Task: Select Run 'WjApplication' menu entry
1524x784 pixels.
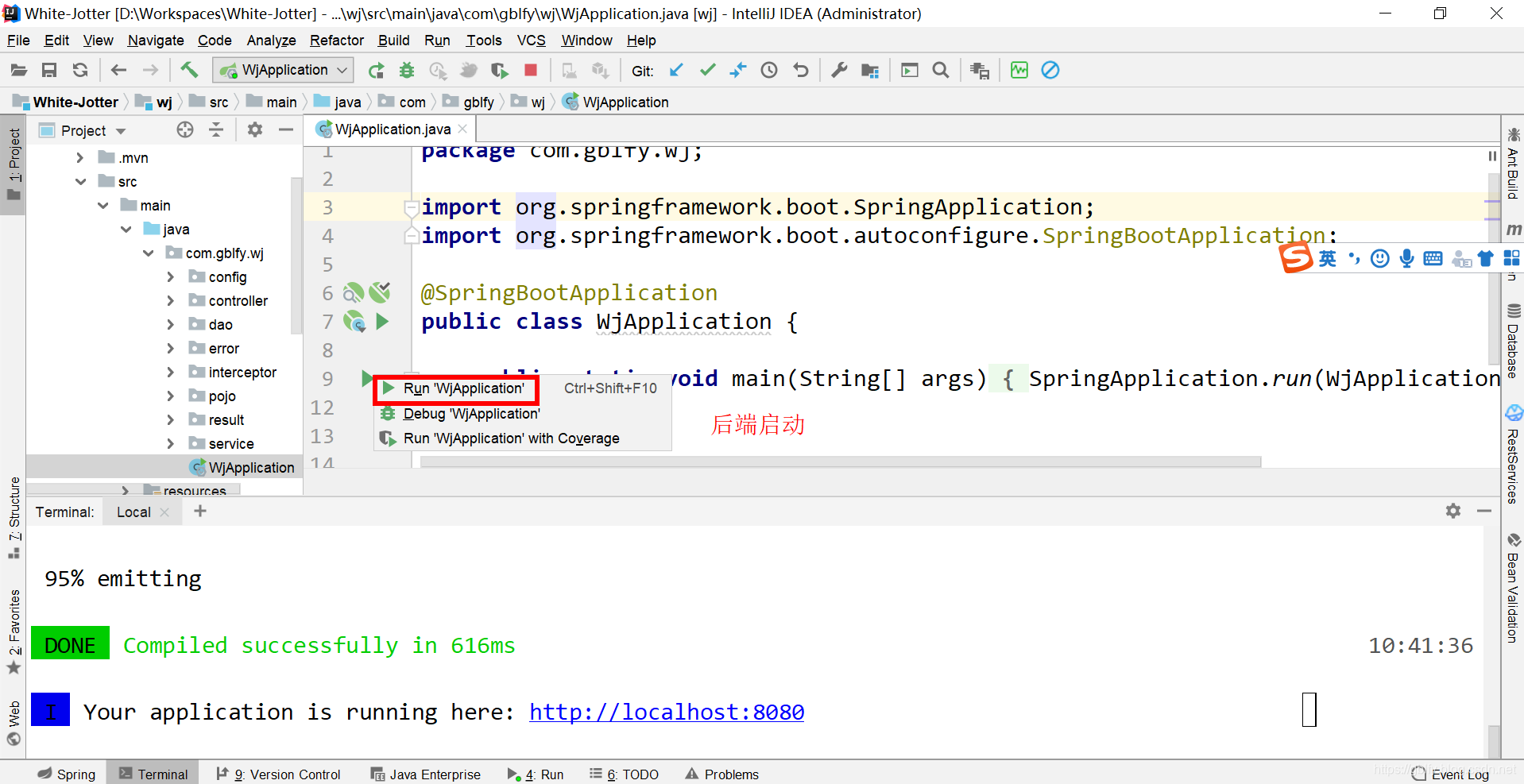Action: 522,388
